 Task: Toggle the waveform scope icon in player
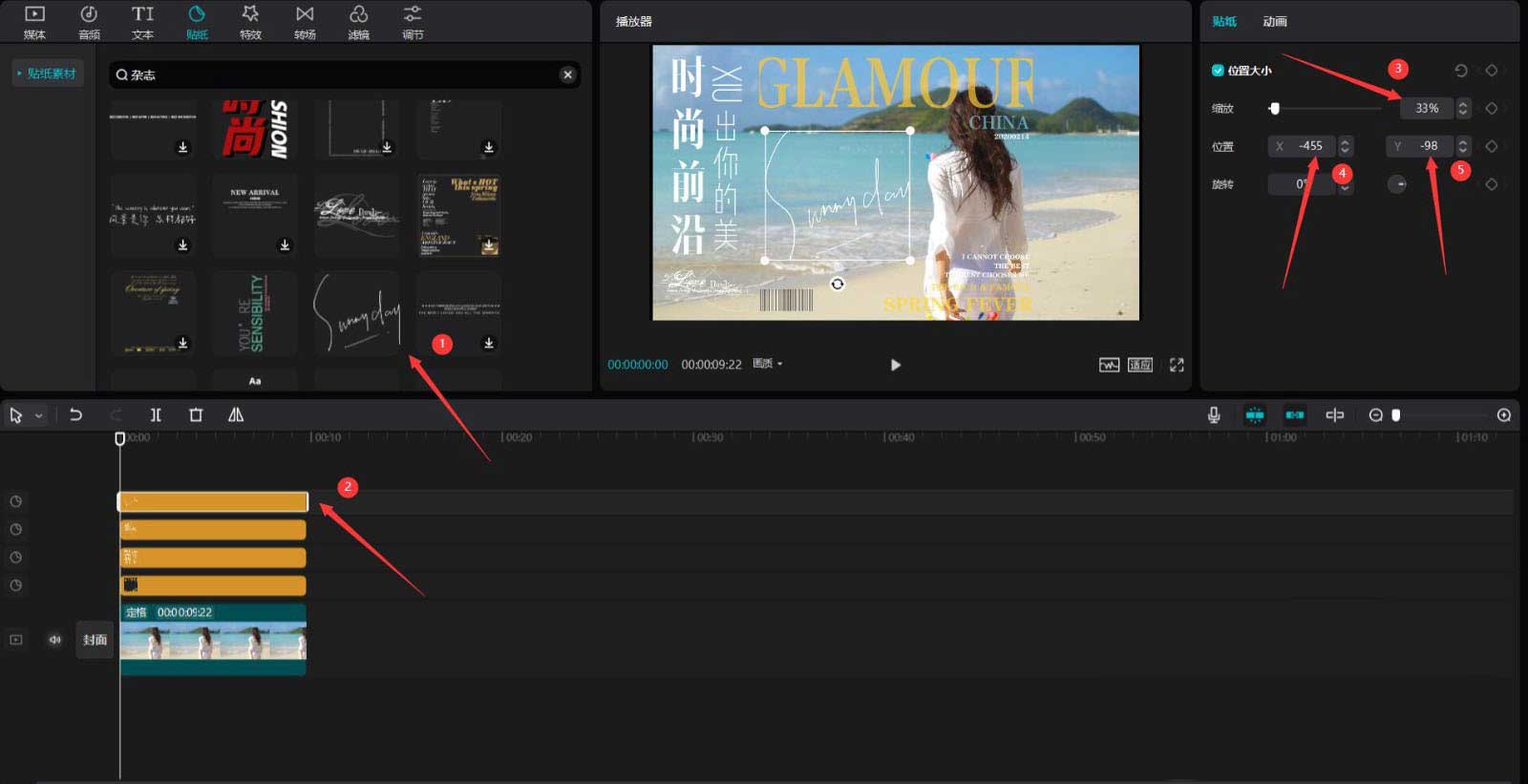tap(1109, 365)
